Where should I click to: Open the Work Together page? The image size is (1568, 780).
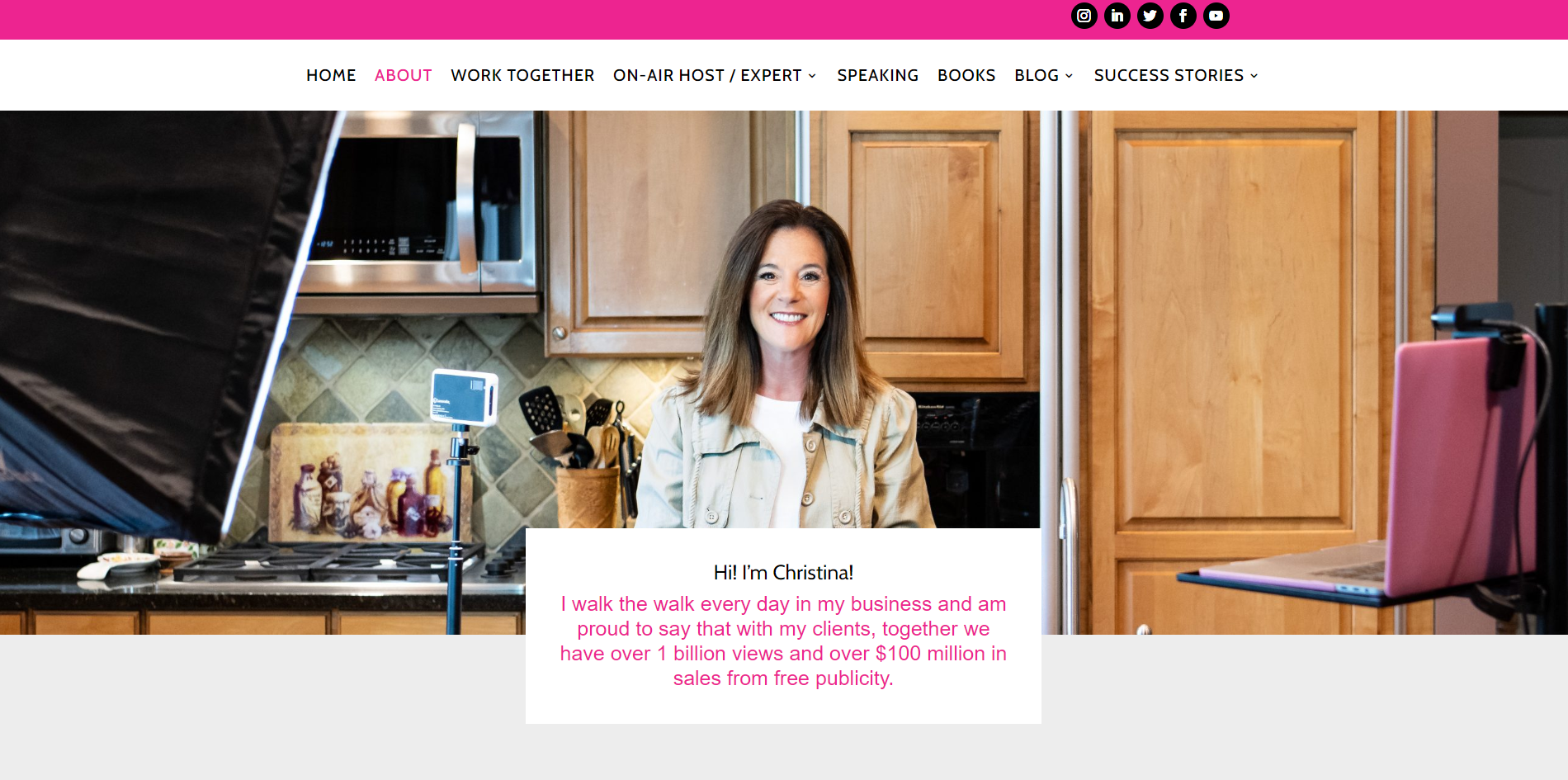click(522, 75)
